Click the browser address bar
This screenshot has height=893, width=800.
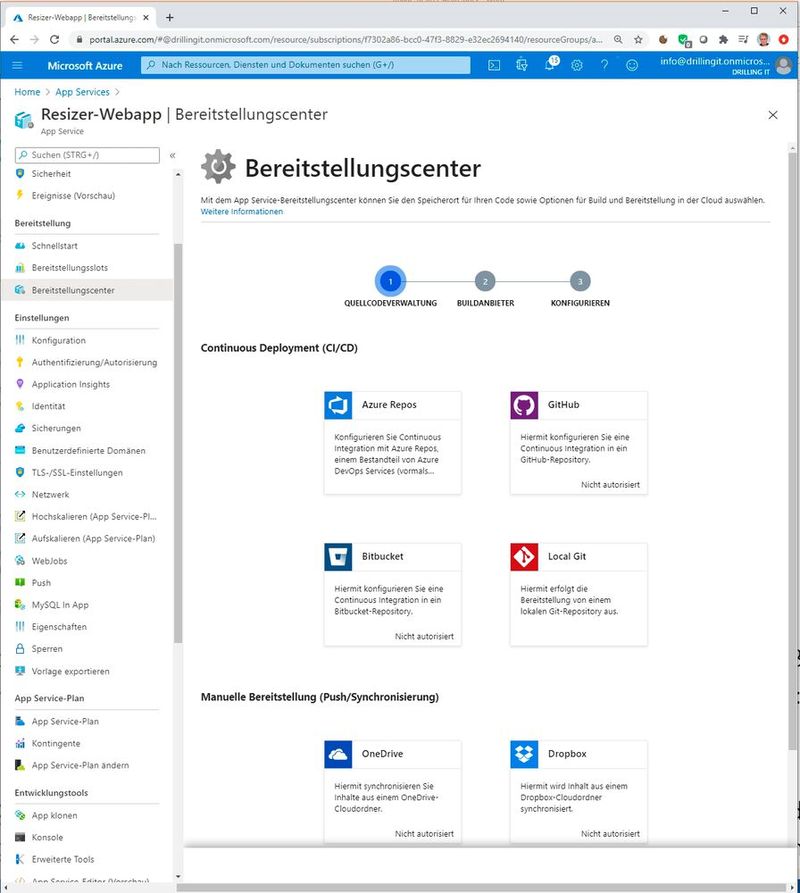pyautogui.click(x=346, y=39)
